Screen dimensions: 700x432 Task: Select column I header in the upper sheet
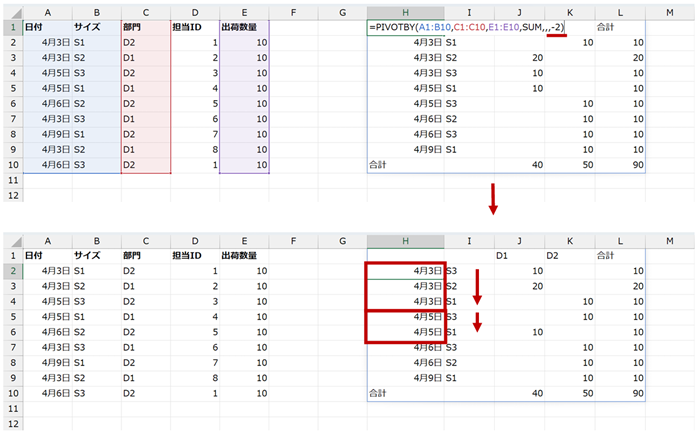(469, 12)
